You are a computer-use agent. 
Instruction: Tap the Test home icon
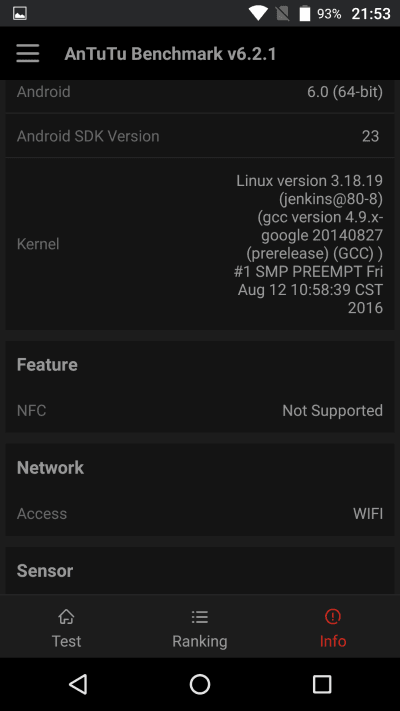pos(66,616)
